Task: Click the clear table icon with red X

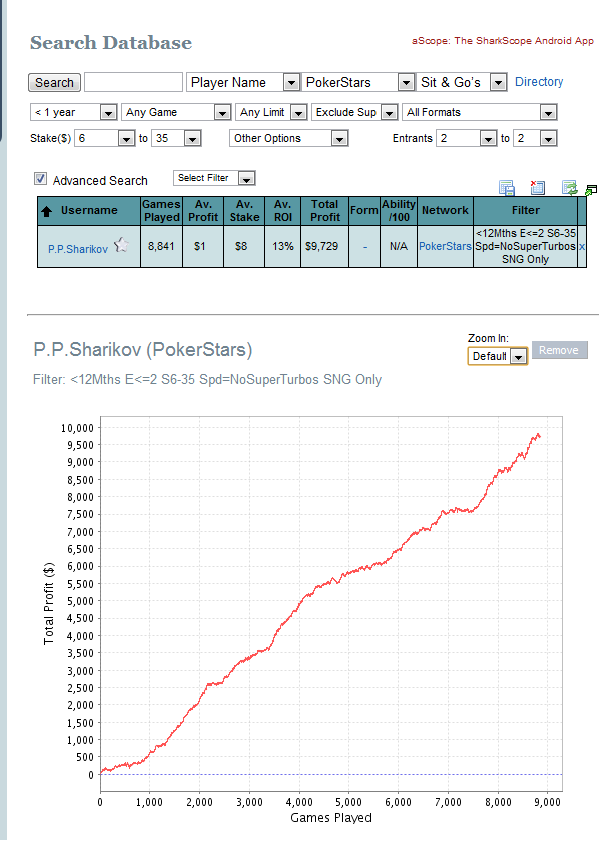Action: [x=537, y=187]
